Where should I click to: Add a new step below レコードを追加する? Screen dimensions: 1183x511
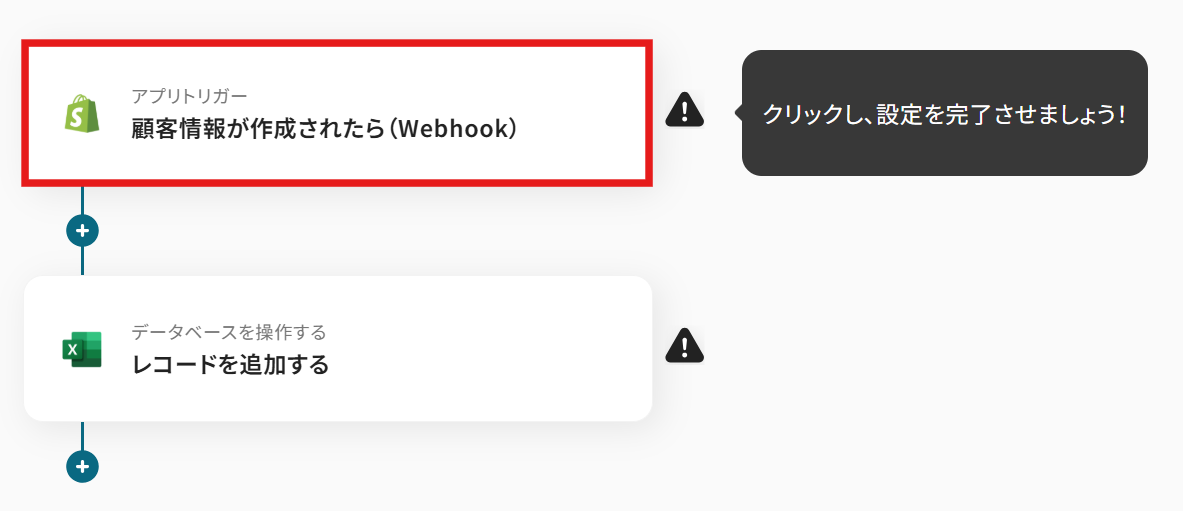[82, 466]
